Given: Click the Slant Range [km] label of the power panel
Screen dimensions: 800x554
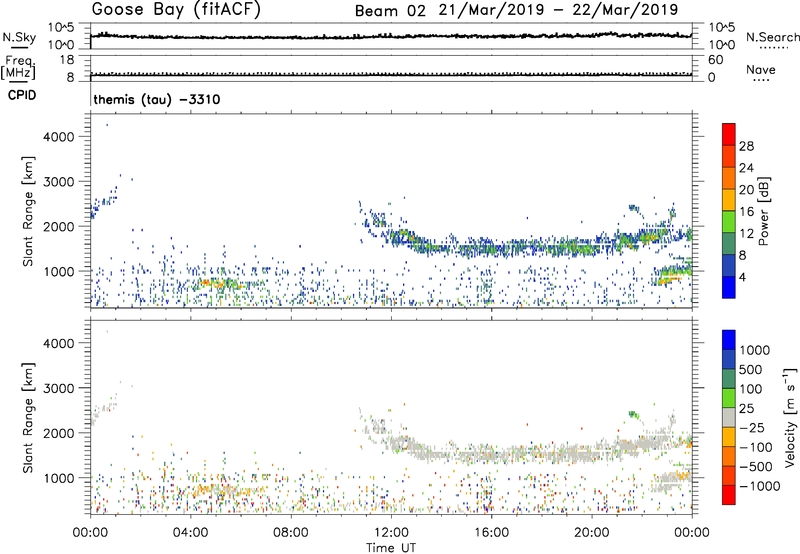Looking at the screenshot, I should tap(28, 211).
